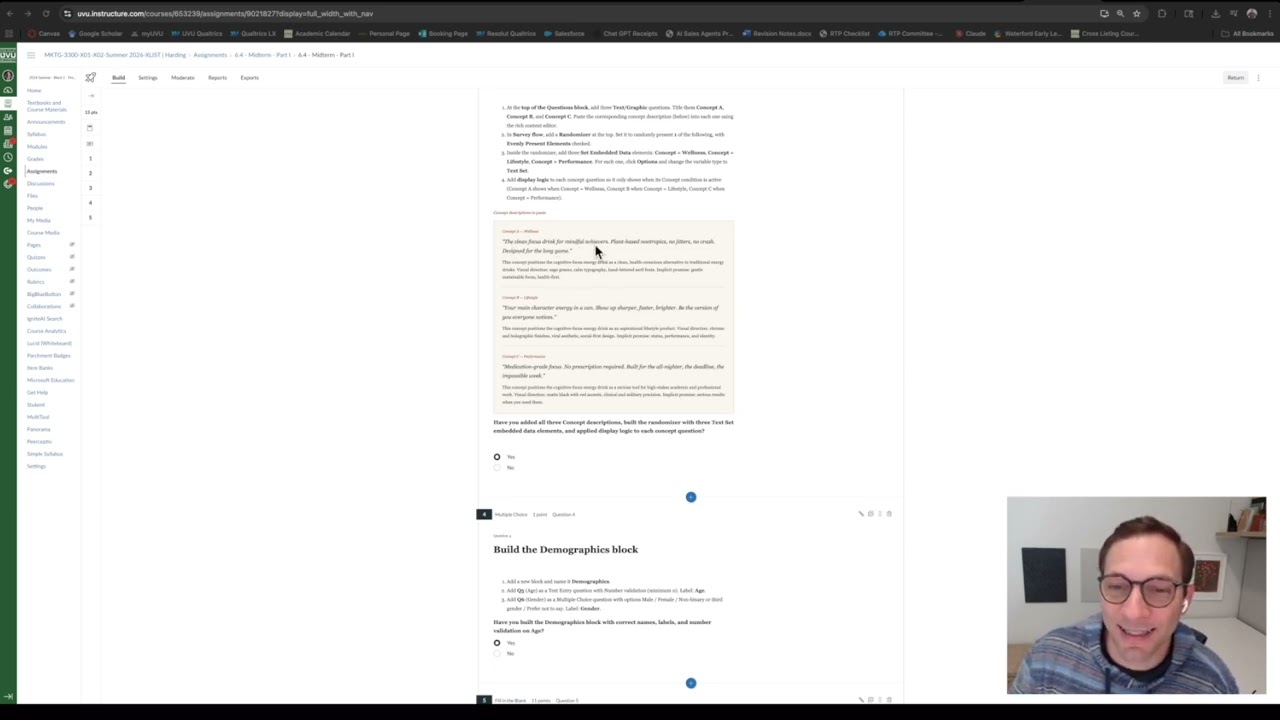
Task: Toggle visibility icon beside Outcomes
Action: pos(72,269)
